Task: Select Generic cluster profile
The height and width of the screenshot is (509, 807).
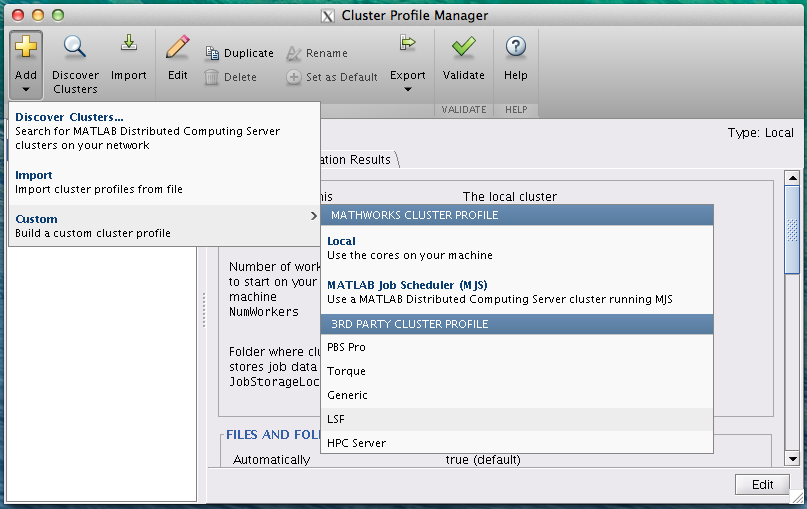Action: click(x=517, y=395)
